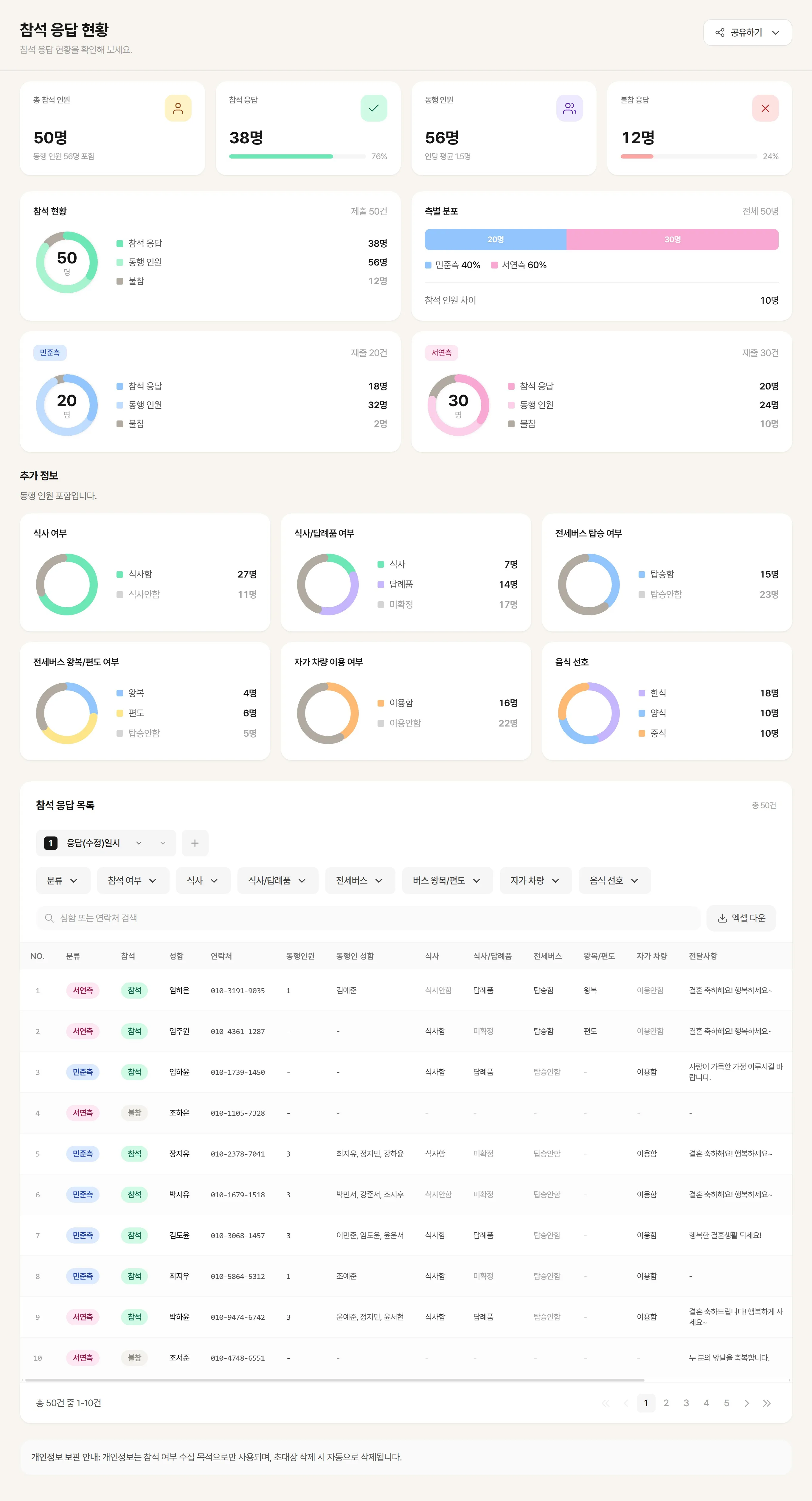
Task: Expand the 자가 차량 filter
Action: point(535,881)
